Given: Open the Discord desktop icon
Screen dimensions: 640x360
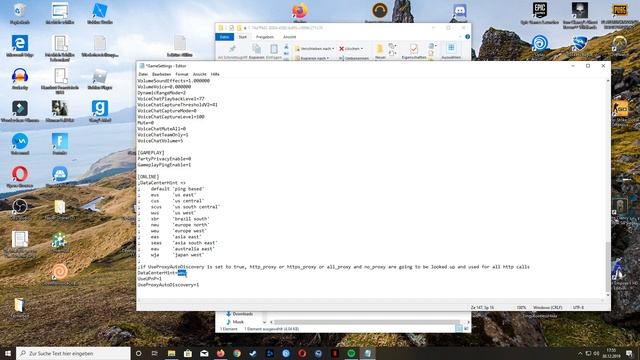Looking at the screenshot, I should pyautogui.click(x=460, y=12).
